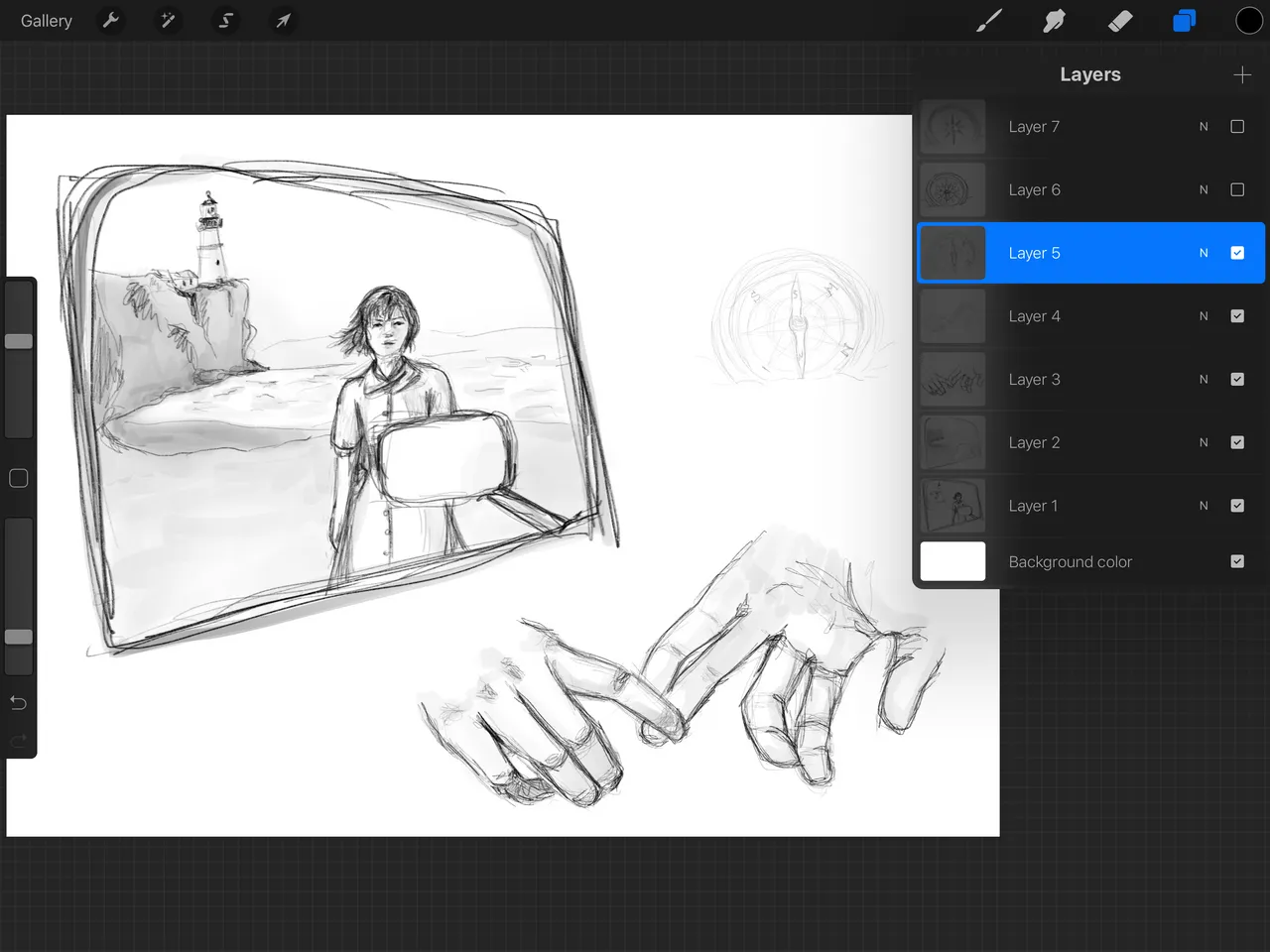Hide Layer 5 via its checkbox
Screen dimensions: 1270x952
pos(1237,253)
